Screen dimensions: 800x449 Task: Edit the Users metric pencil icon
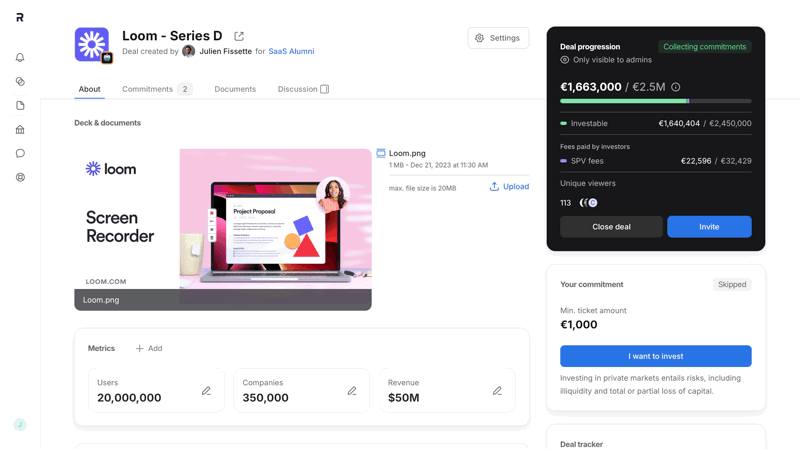206,391
